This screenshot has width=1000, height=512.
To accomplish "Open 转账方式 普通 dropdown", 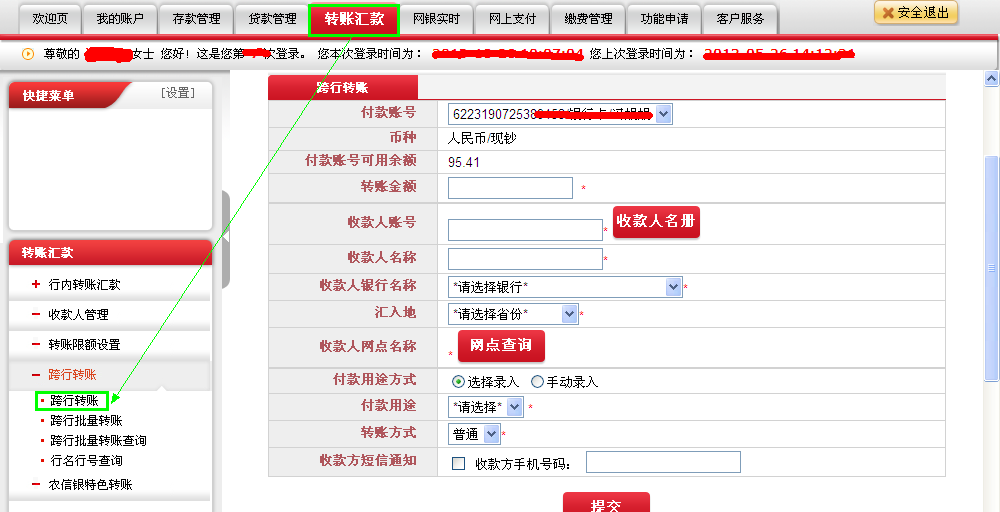I will click(474, 434).
